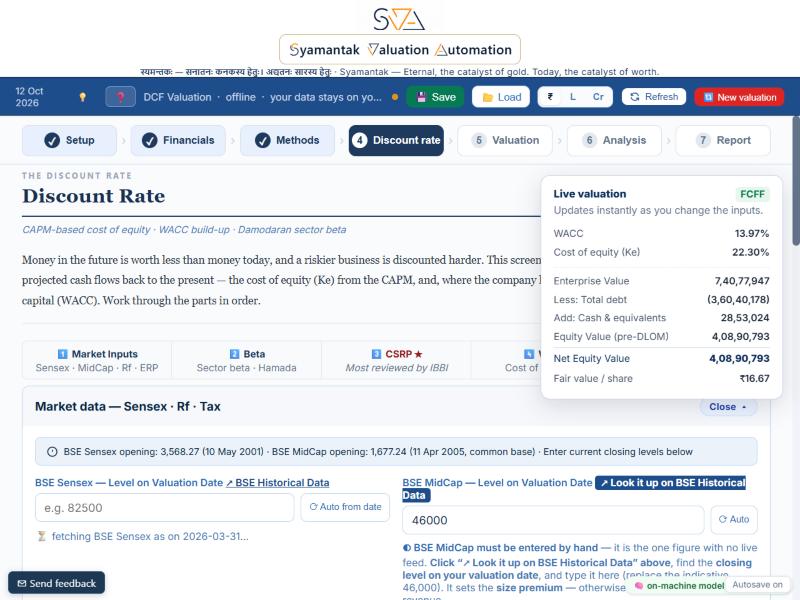Refresh the valuation data
This screenshot has width=800, height=600.
[654, 97]
